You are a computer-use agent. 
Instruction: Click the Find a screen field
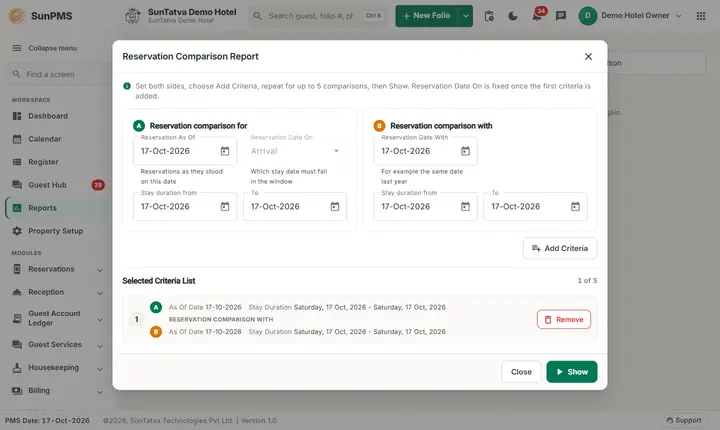point(58,74)
